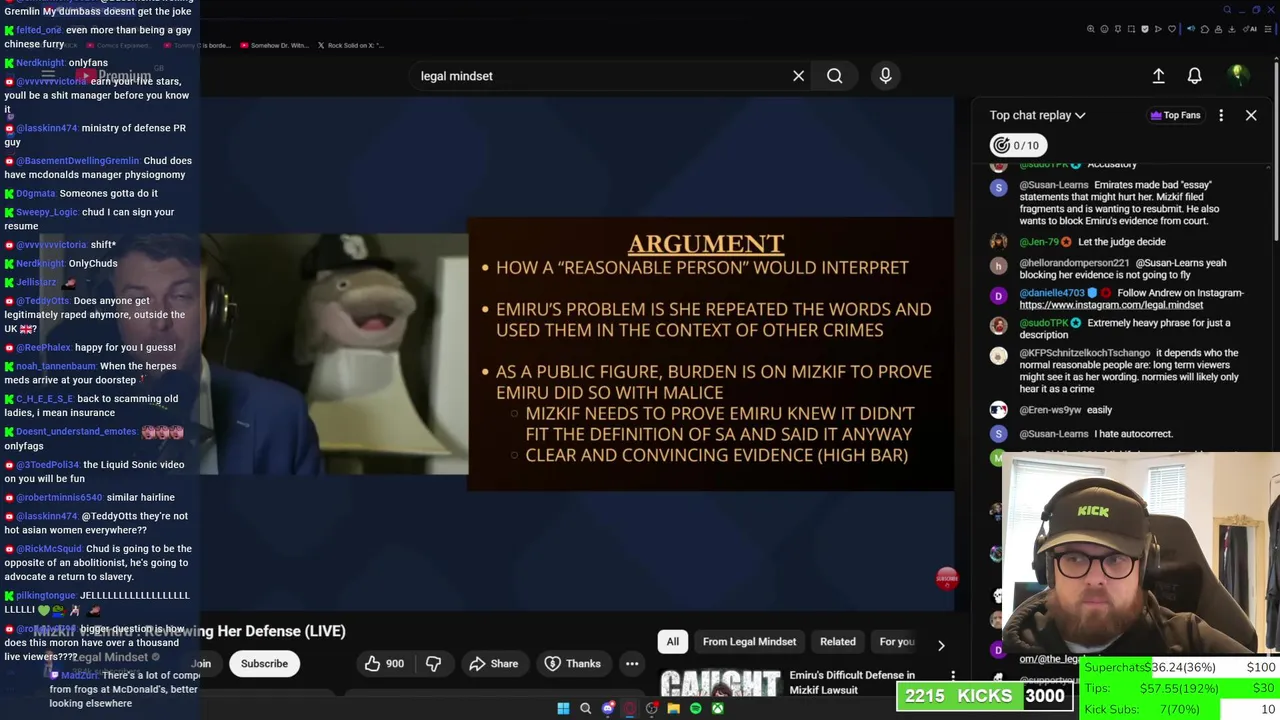Click the Share button
Screen dimensions: 1280x720
[493, 664]
